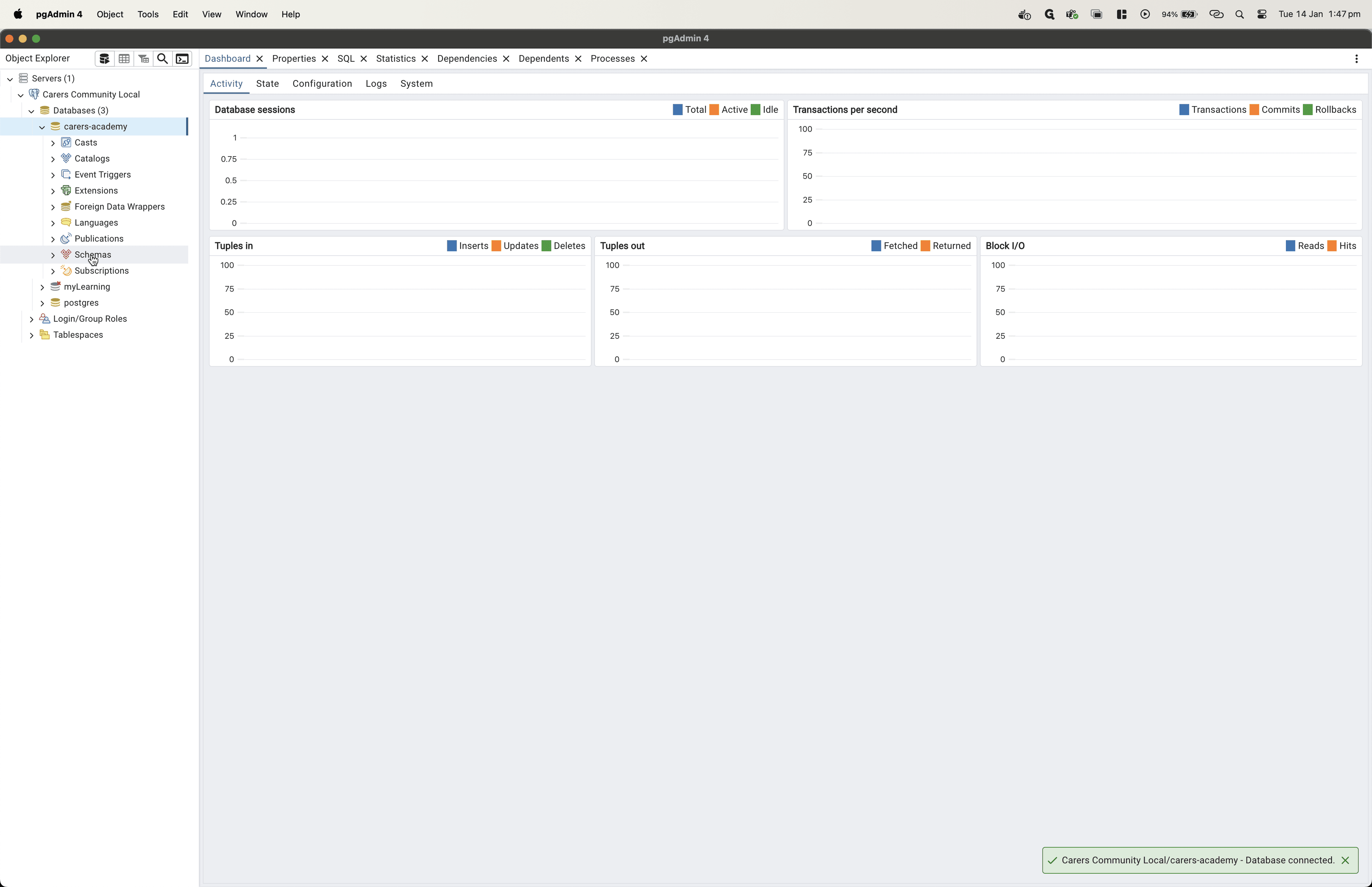Open the panel kebab options menu

pos(1356,59)
